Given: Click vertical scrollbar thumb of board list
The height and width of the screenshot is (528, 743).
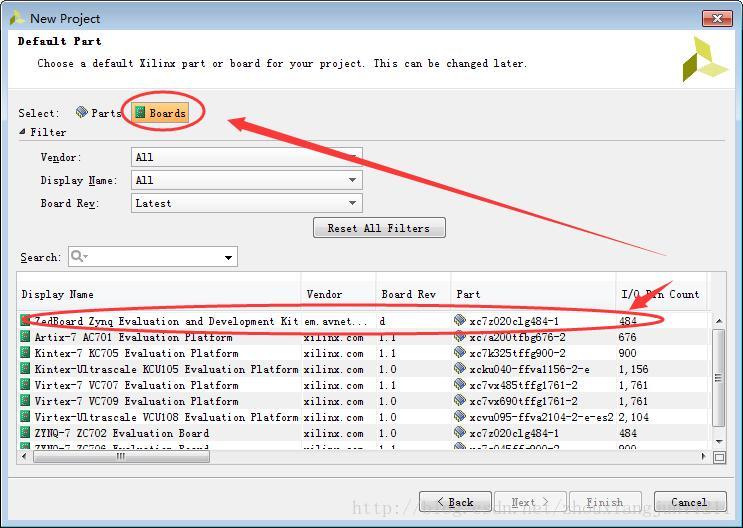Looking at the screenshot, I should (x=719, y=377).
